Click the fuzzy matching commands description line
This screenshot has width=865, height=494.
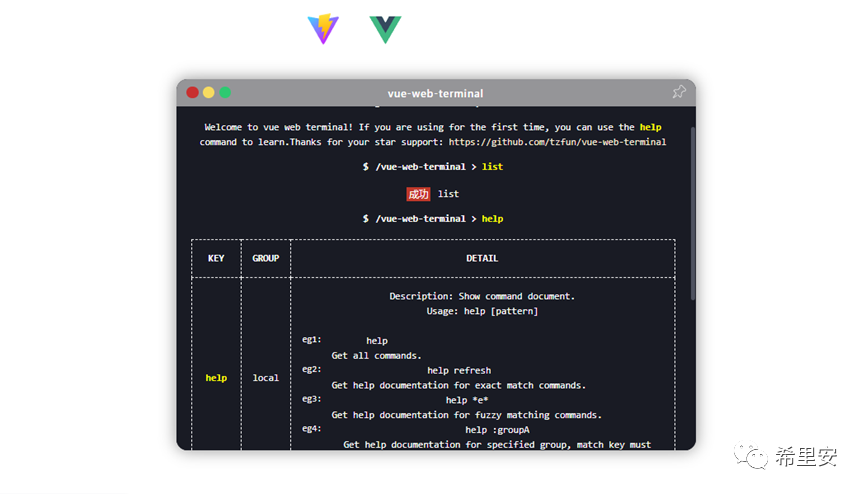coord(466,415)
